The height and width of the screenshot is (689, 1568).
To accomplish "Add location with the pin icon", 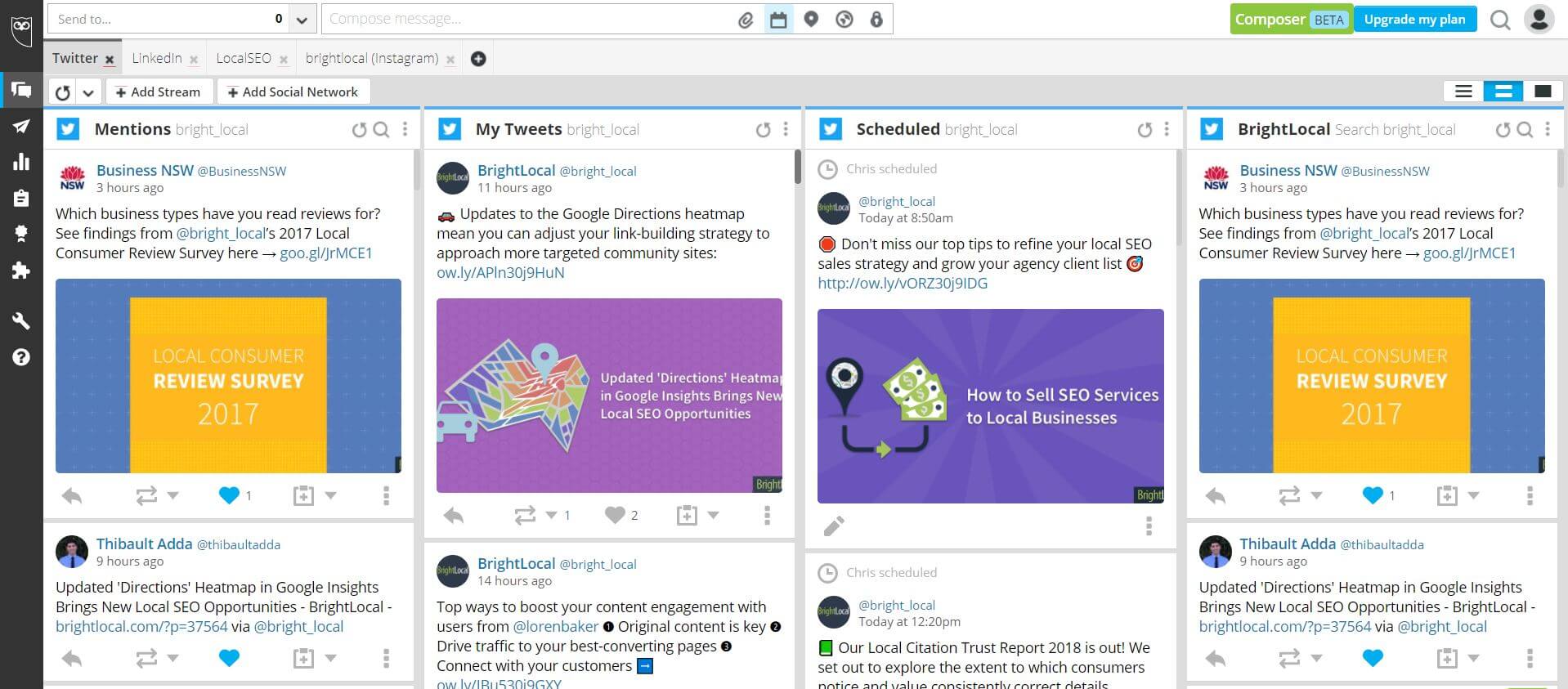I will (811, 19).
